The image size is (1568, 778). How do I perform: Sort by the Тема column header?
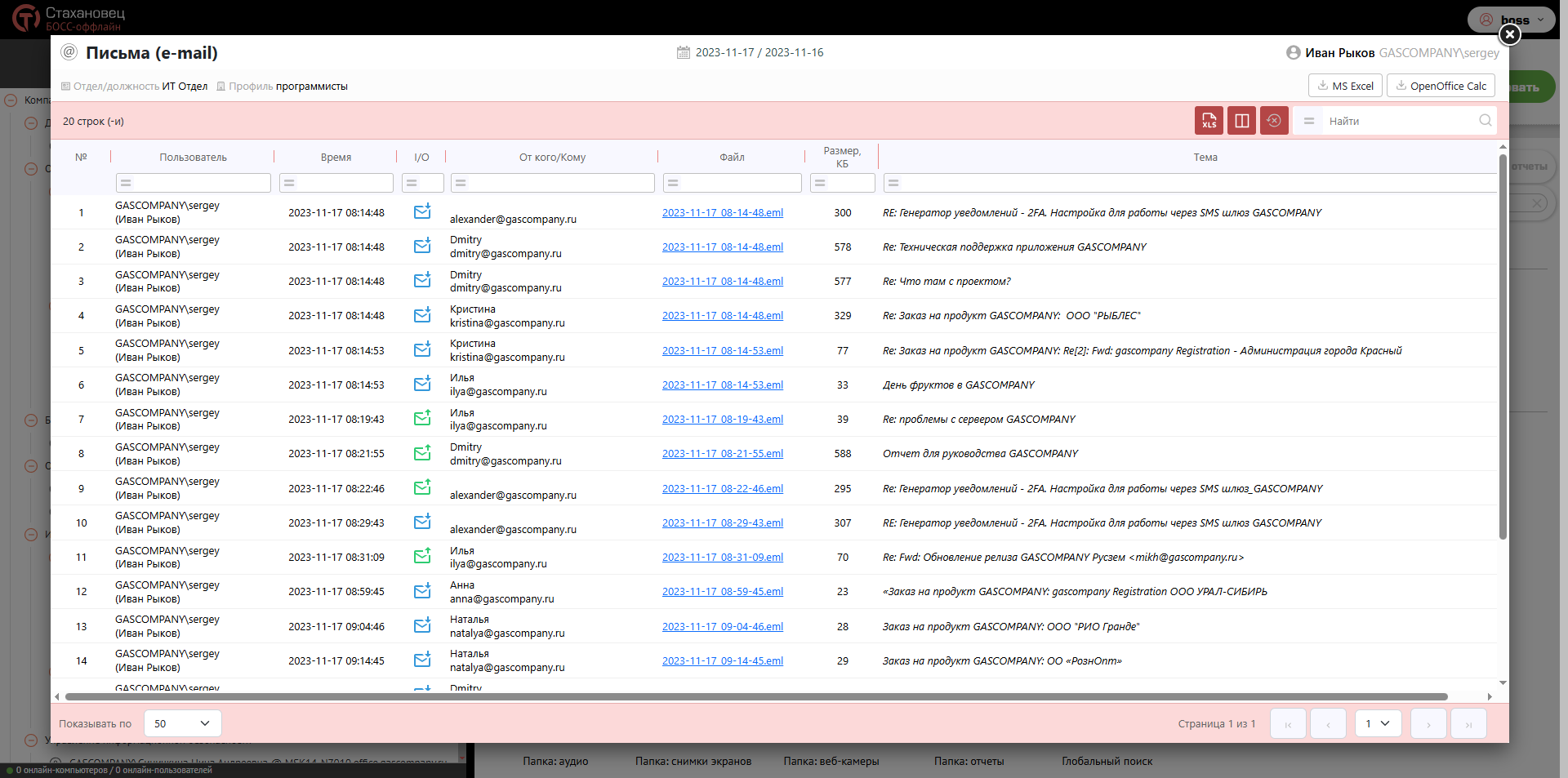[1205, 158]
